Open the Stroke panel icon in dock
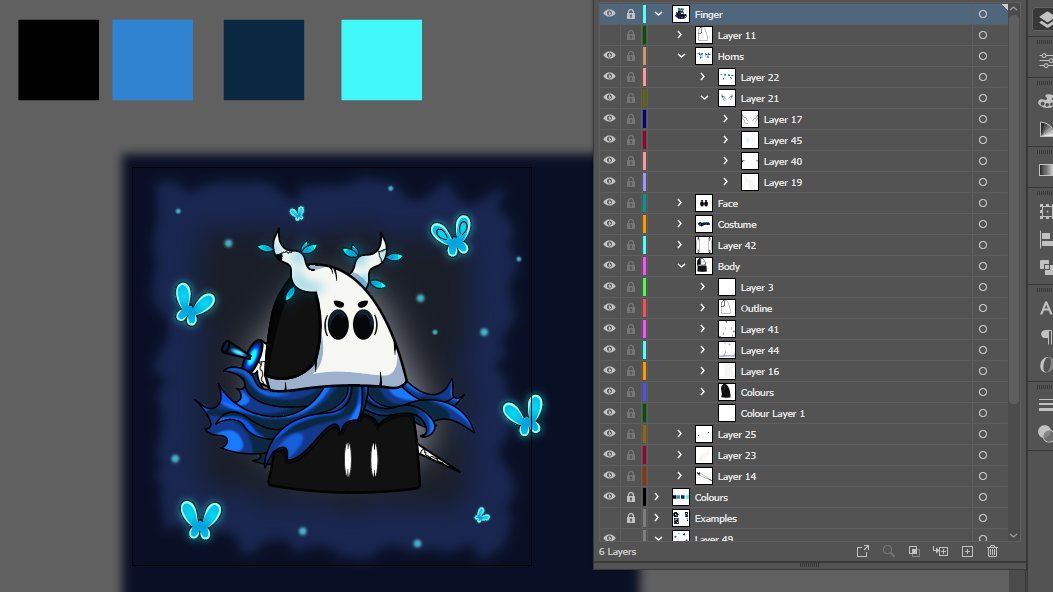The image size is (1053, 592). [x=1045, y=405]
